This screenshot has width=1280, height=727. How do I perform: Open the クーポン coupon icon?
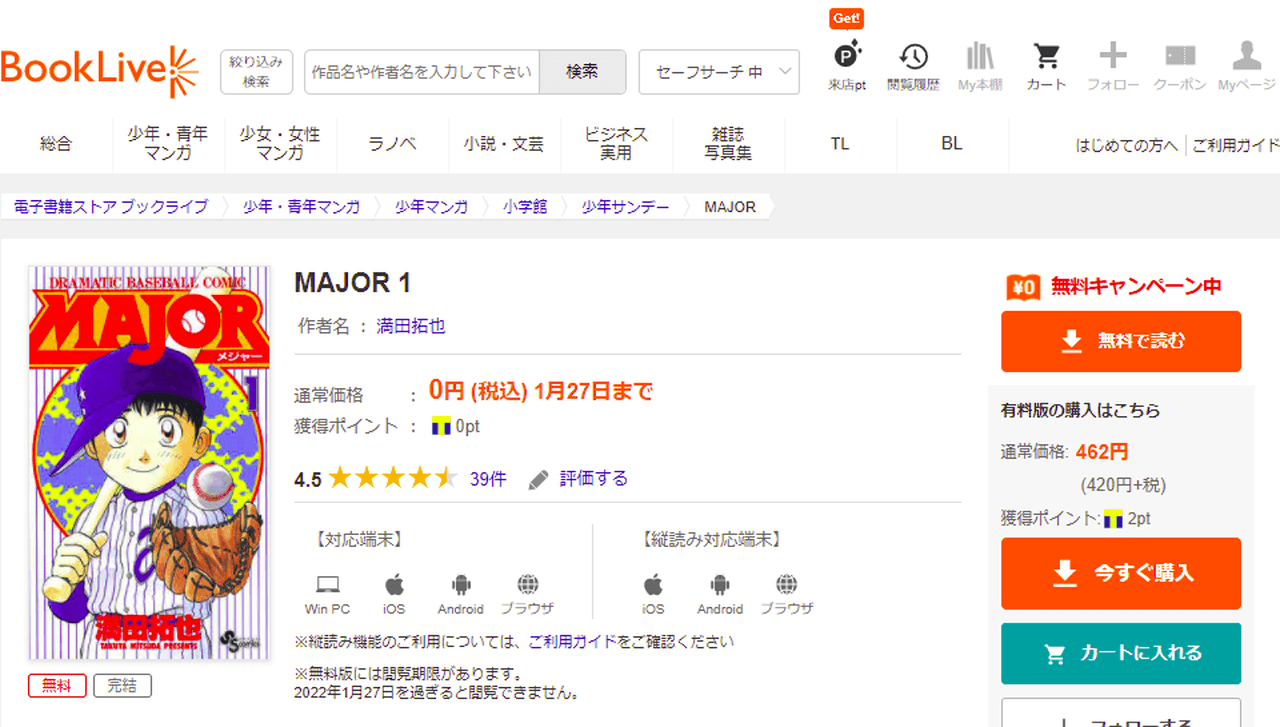click(x=1180, y=57)
